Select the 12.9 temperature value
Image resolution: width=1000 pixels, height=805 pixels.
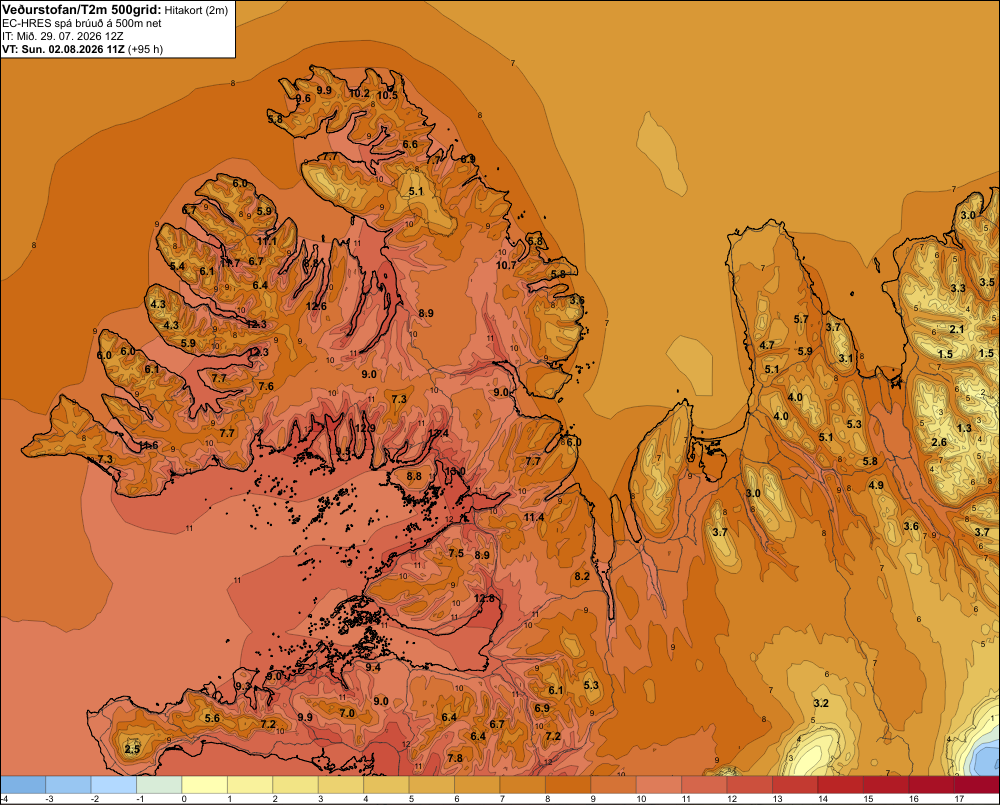(365, 428)
